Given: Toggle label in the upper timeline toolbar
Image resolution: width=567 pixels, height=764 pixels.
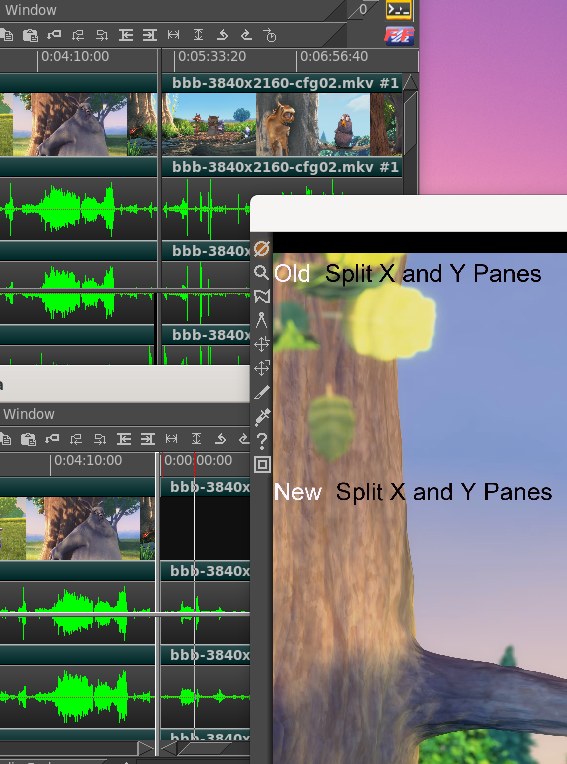Looking at the screenshot, I should tap(54, 35).
